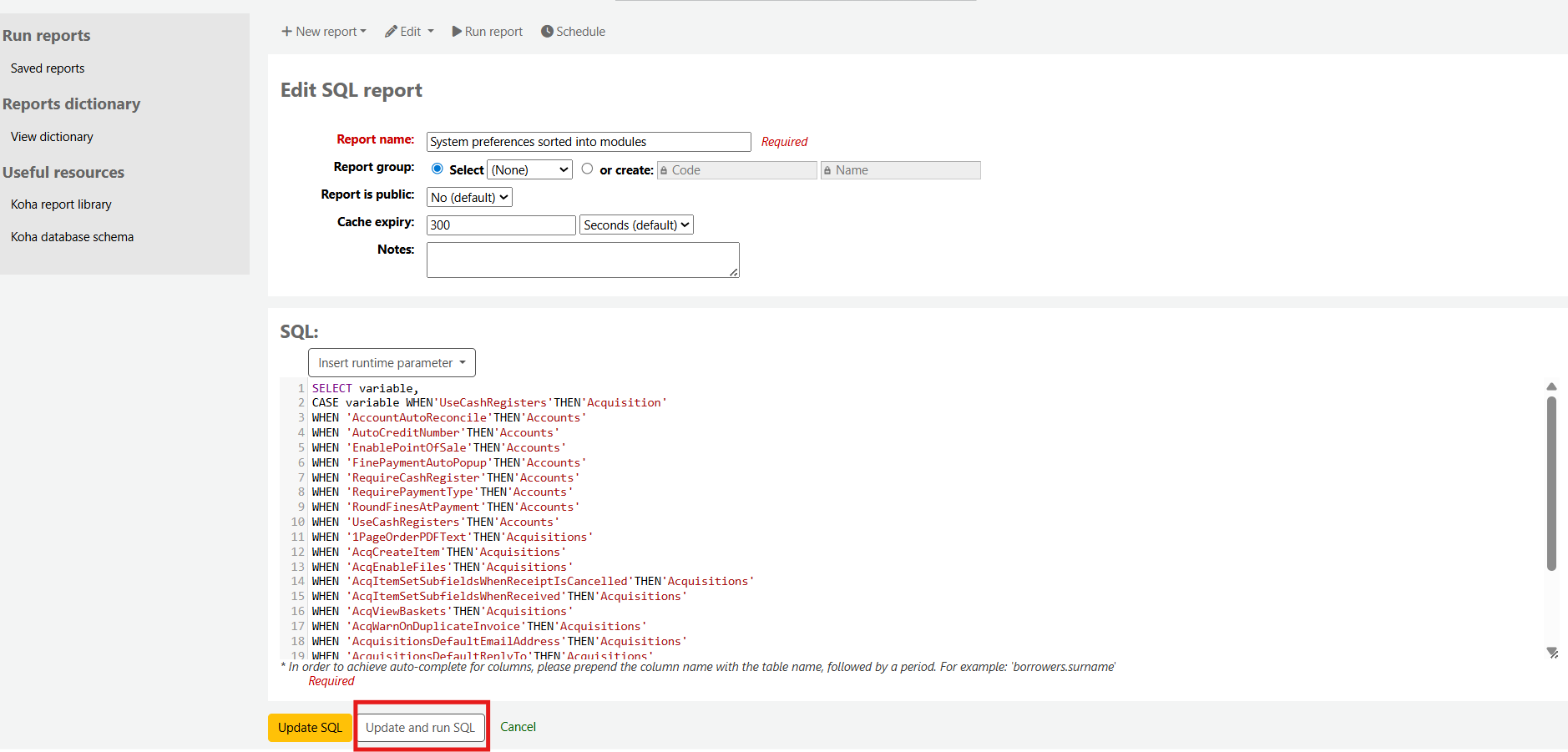1568x752 pixels.
Task: Click into the Notes text area
Action: (x=582, y=260)
